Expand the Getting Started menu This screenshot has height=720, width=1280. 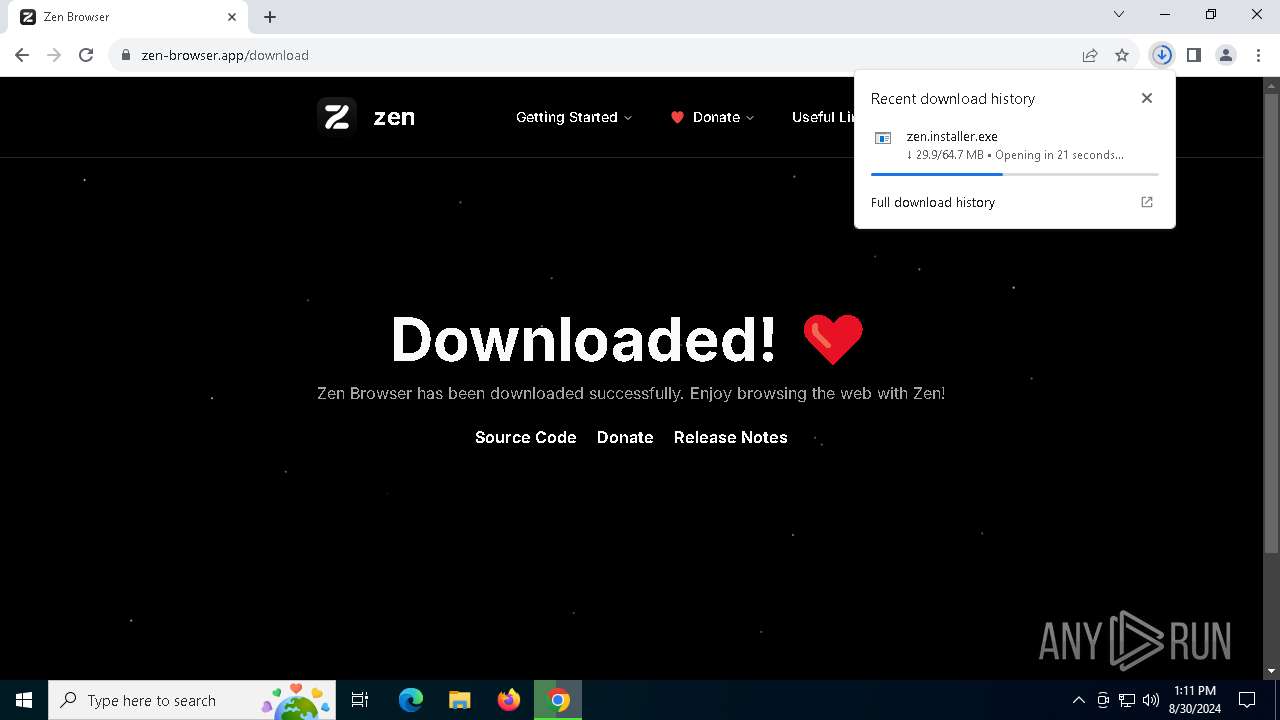coord(574,117)
